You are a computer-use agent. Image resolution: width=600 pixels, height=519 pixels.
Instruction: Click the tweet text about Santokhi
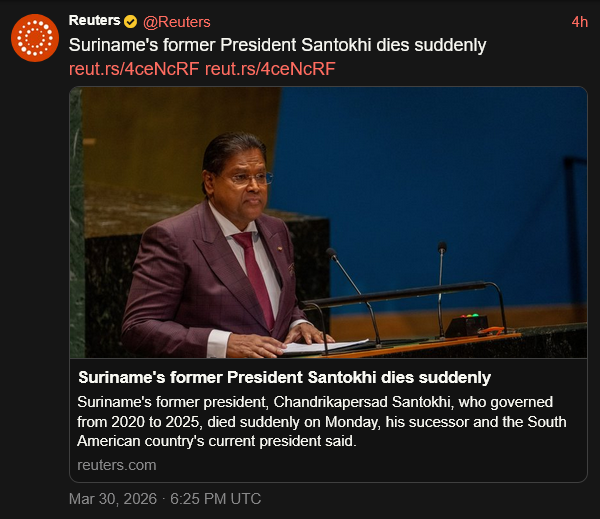[277, 45]
